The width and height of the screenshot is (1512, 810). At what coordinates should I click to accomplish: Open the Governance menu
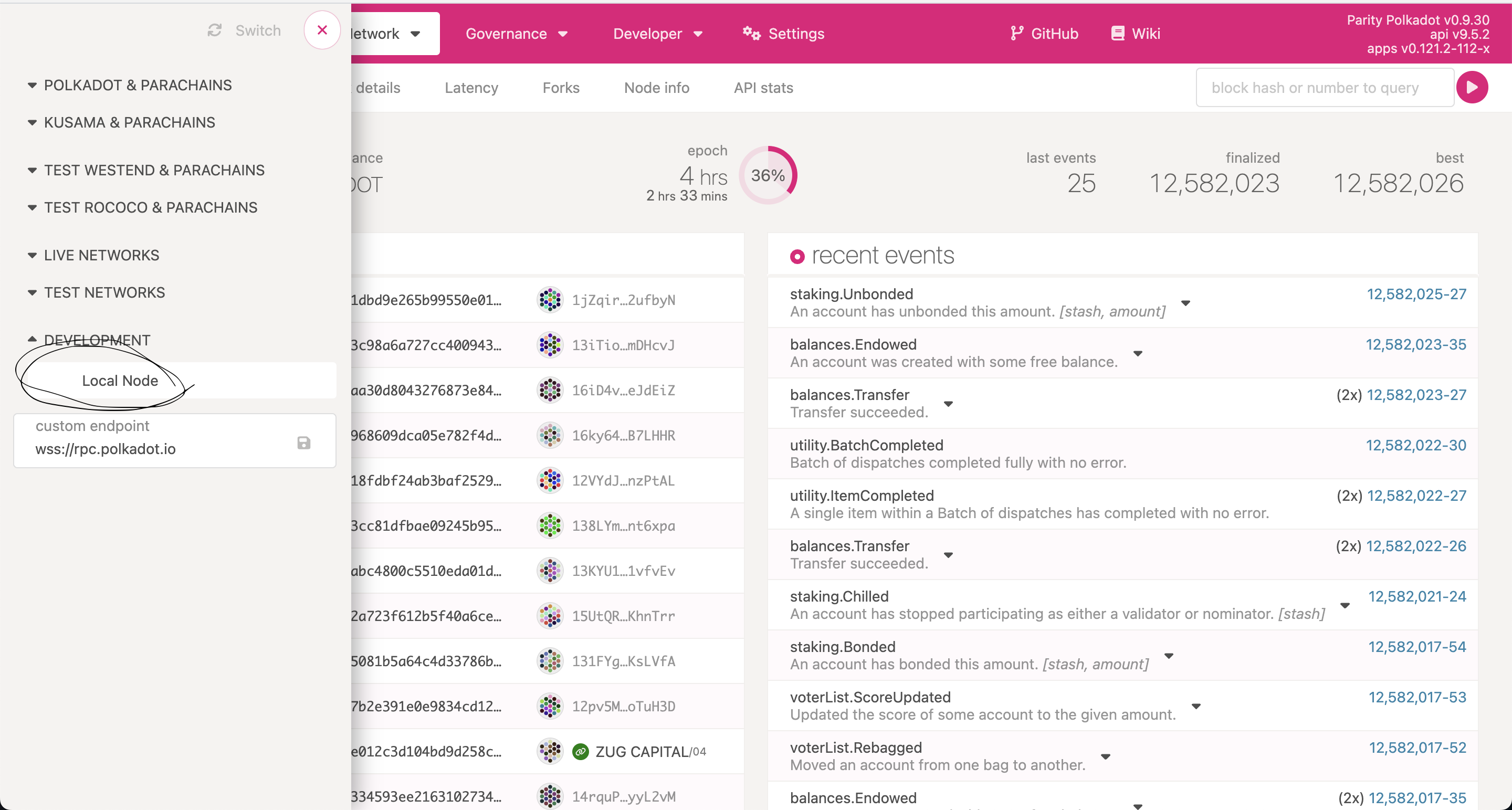point(517,34)
